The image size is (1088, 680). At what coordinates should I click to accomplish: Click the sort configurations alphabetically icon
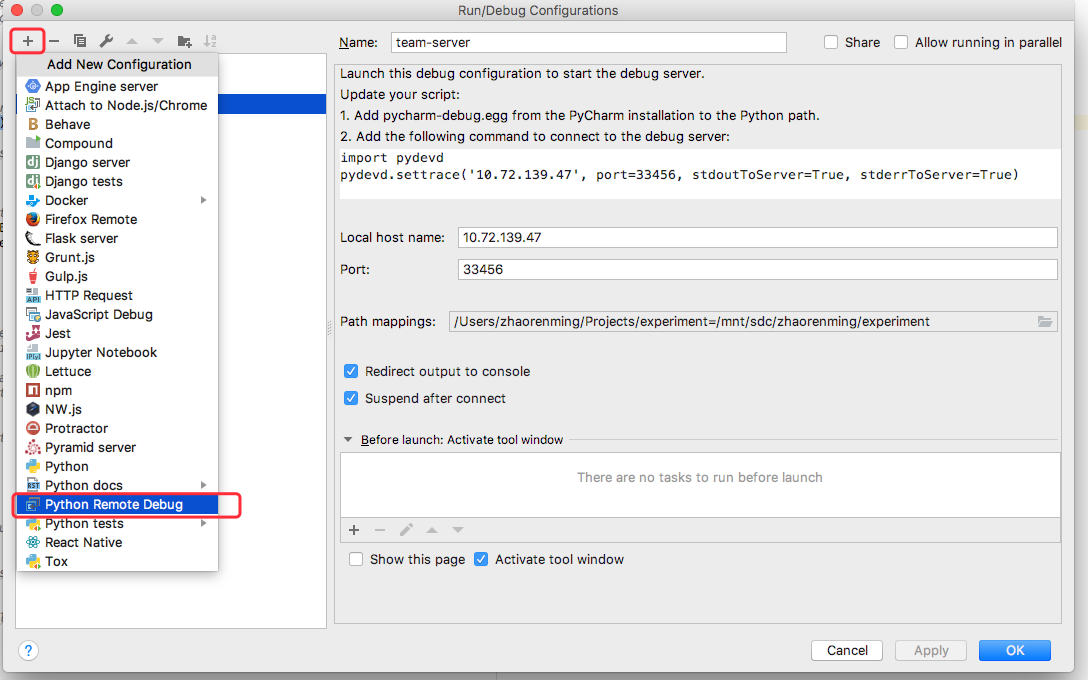pyautogui.click(x=210, y=41)
